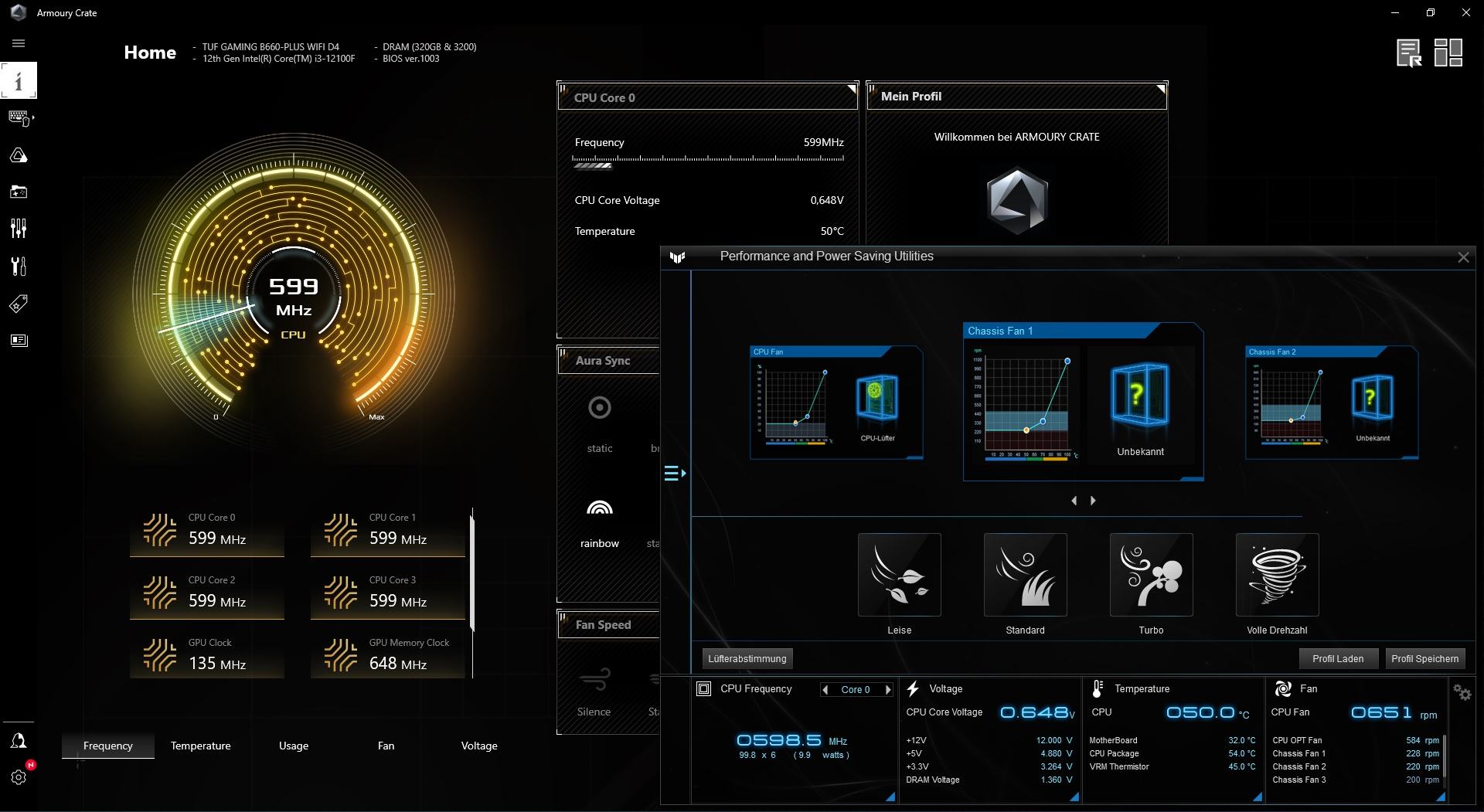Image resolution: width=1484 pixels, height=812 pixels.
Task: Expand the CPU Core 0 widget corner
Action: [852, 89]
